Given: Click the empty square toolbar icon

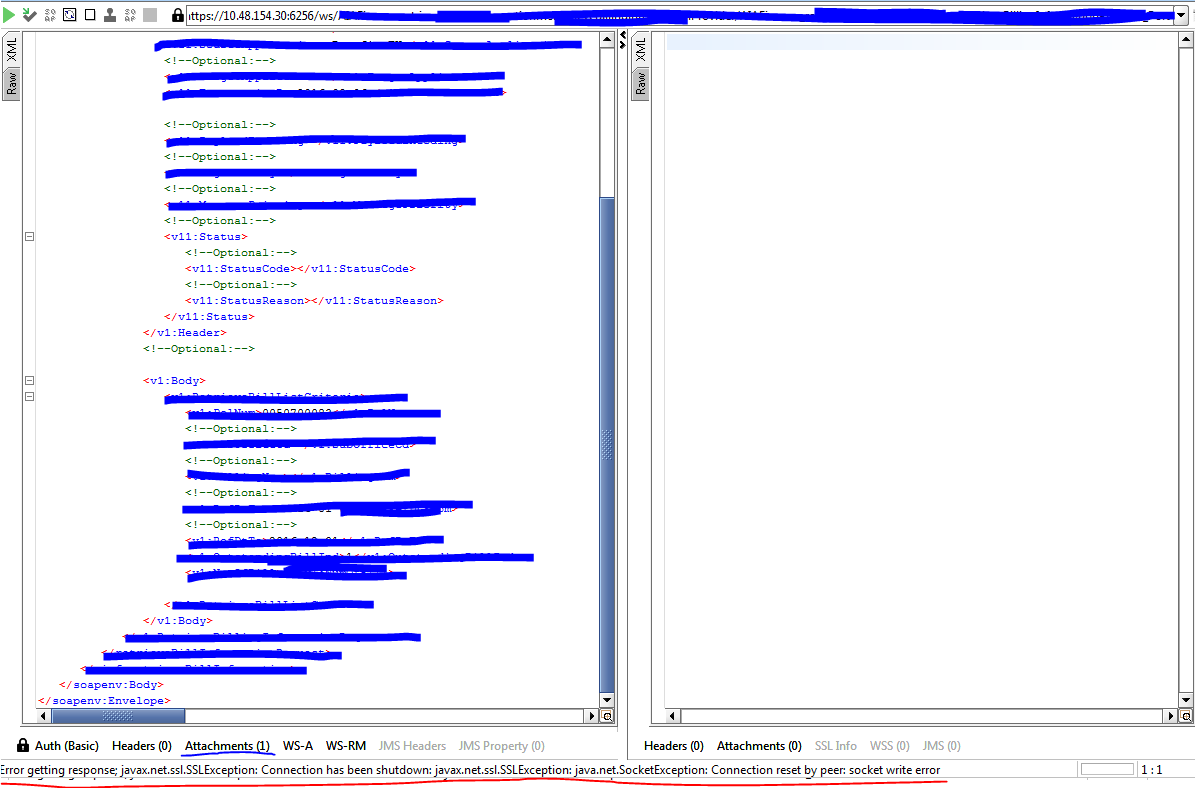Looking at the screenshot, I should click(90, 14).
